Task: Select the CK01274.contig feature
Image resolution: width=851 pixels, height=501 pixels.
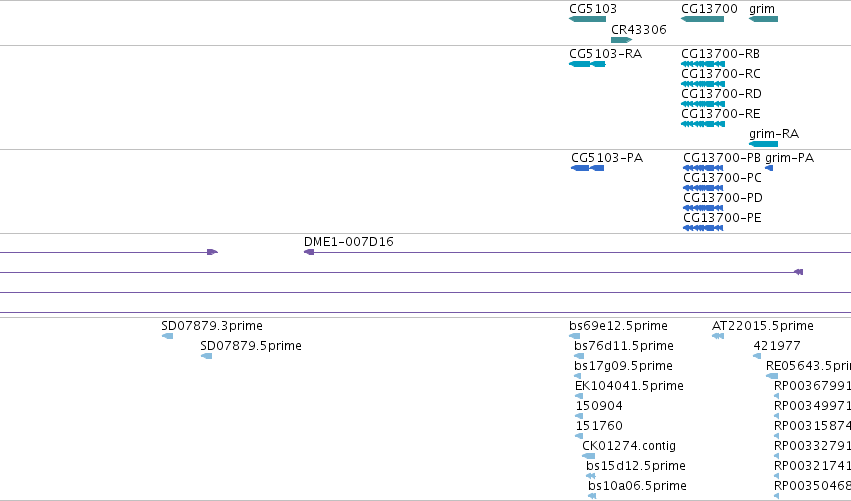Action: (x=629, y=446)
